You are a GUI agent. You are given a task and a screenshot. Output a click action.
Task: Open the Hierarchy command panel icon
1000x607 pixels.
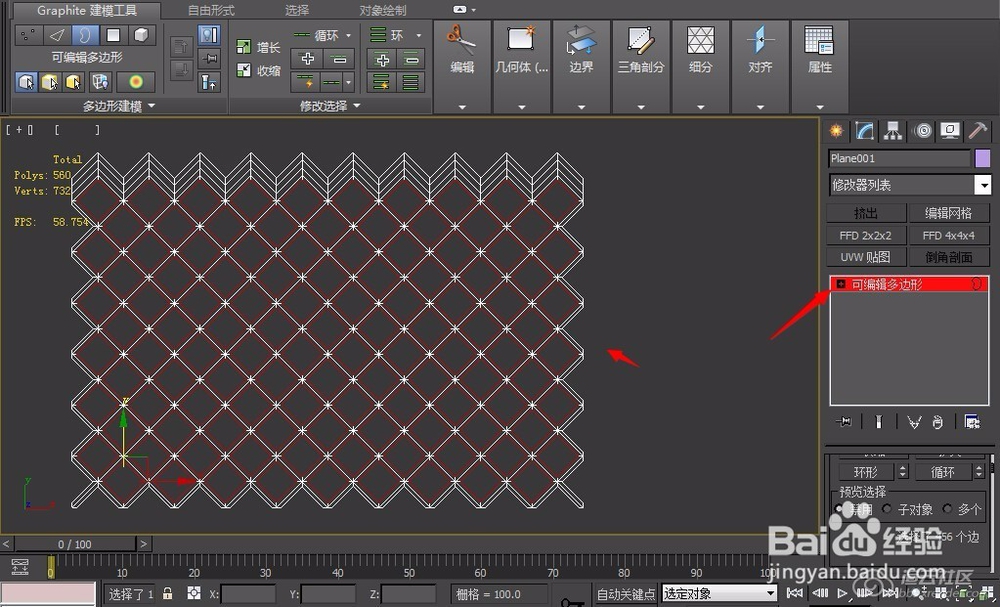(x=893, y=131)
